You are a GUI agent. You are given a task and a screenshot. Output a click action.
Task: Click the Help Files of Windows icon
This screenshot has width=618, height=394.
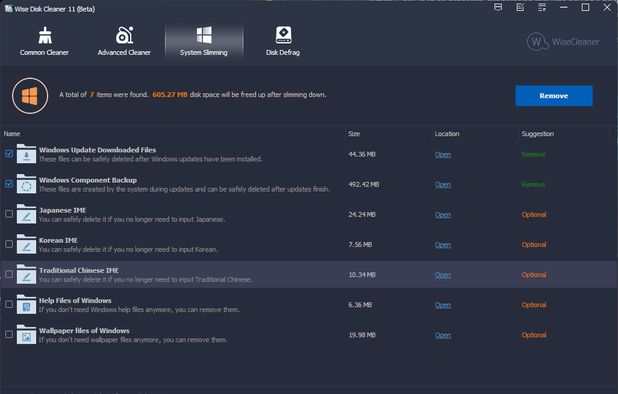[26, 304]
